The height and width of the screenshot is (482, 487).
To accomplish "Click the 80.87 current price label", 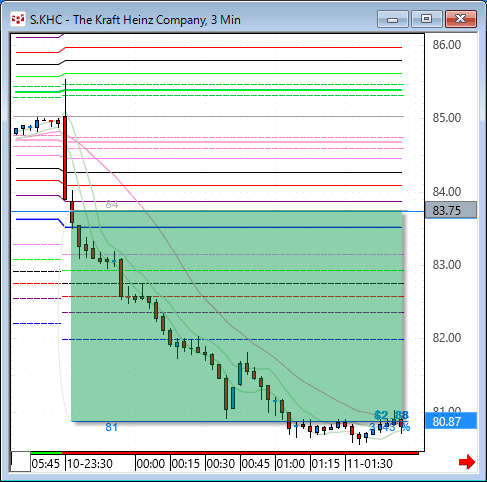I will [x=451, y=421].
